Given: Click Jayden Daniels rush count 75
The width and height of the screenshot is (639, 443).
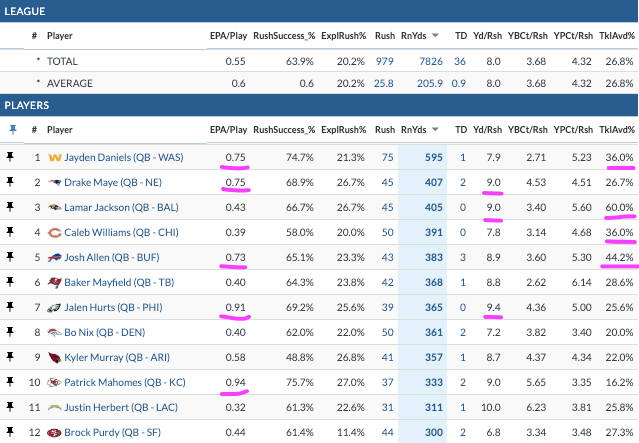Looking at the screenshot, I should 388,157.
